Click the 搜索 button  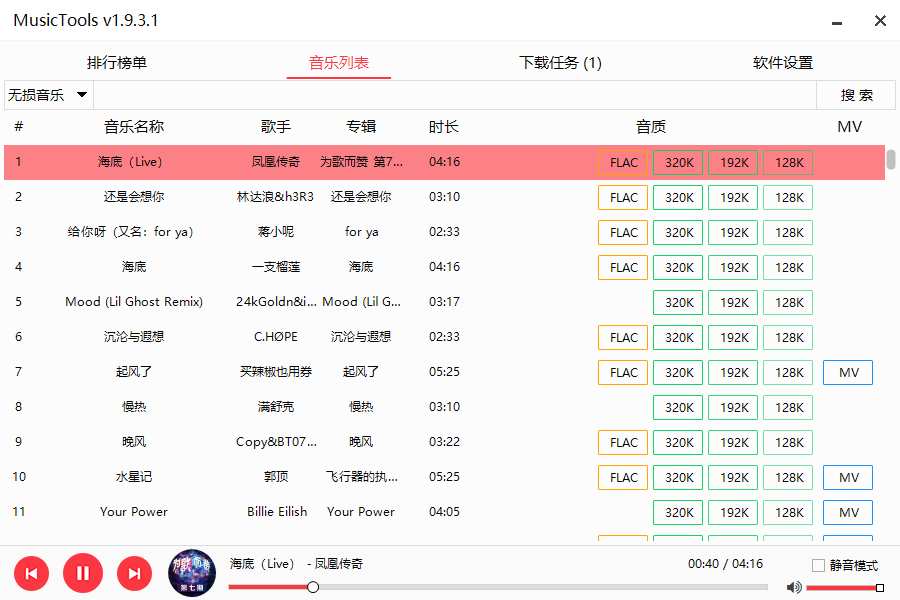pos(855,95)
